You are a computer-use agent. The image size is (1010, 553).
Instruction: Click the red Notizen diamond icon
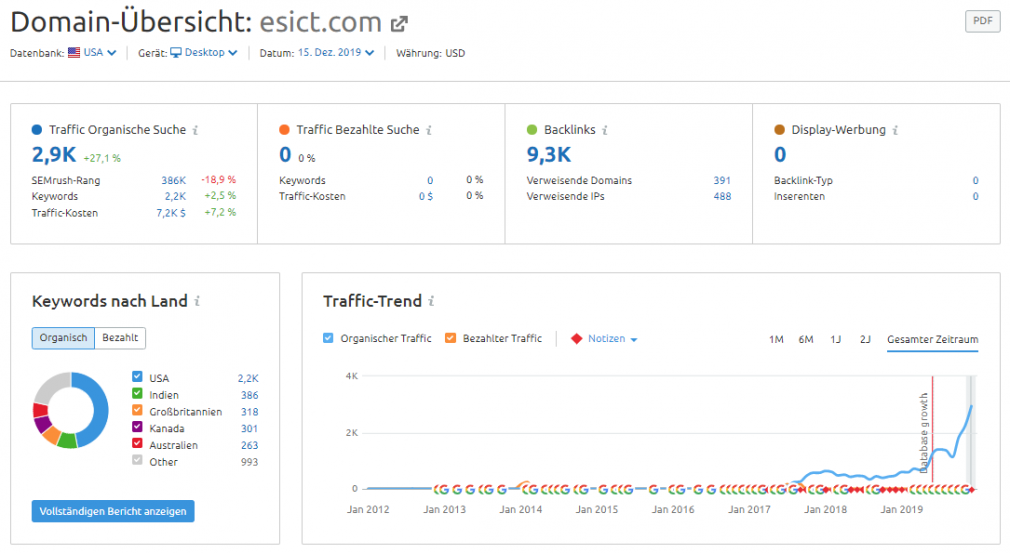576,339
